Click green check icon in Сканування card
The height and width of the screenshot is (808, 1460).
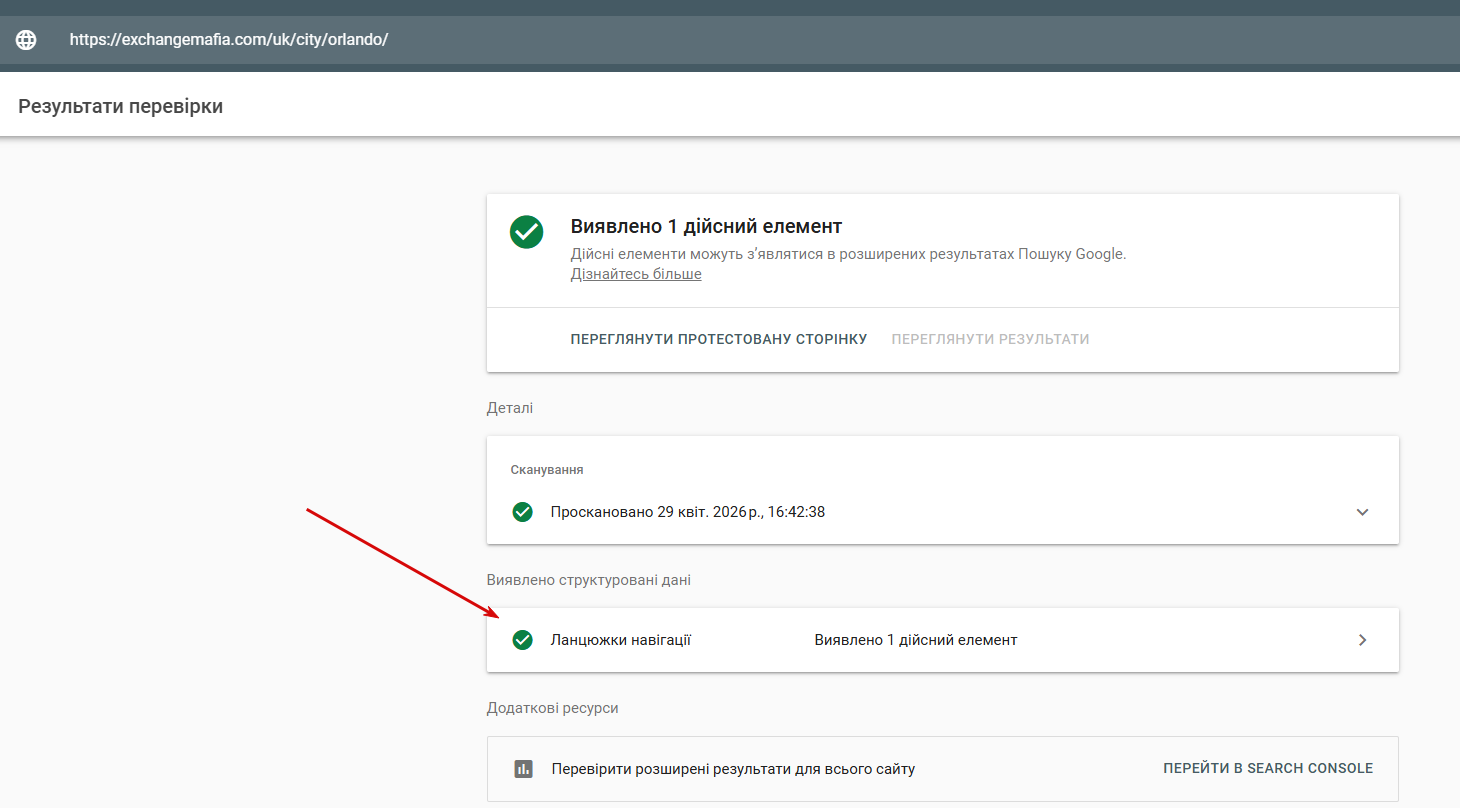(x=522, y=512)
